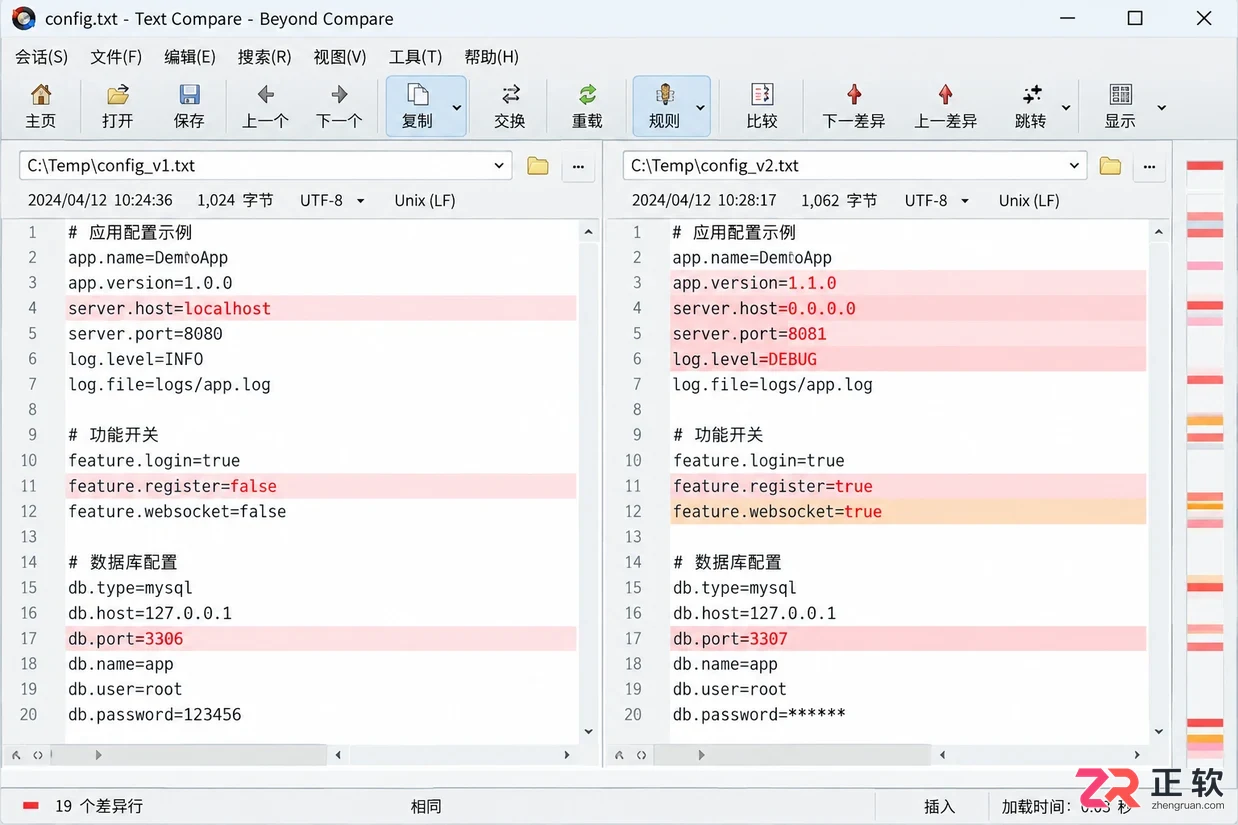The width and height of the screenshot is (1238, 825).
Task: Jump to 上一差异 previous difference
Action: point(946,106)
